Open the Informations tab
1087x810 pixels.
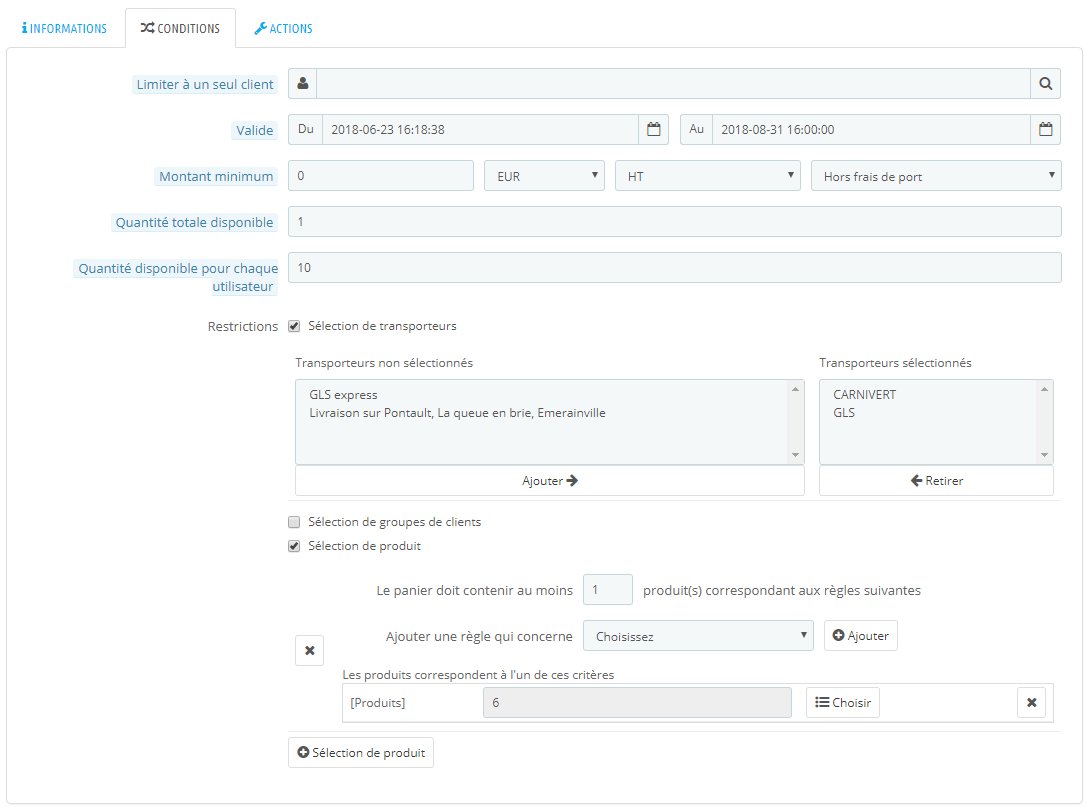[64, 28]
